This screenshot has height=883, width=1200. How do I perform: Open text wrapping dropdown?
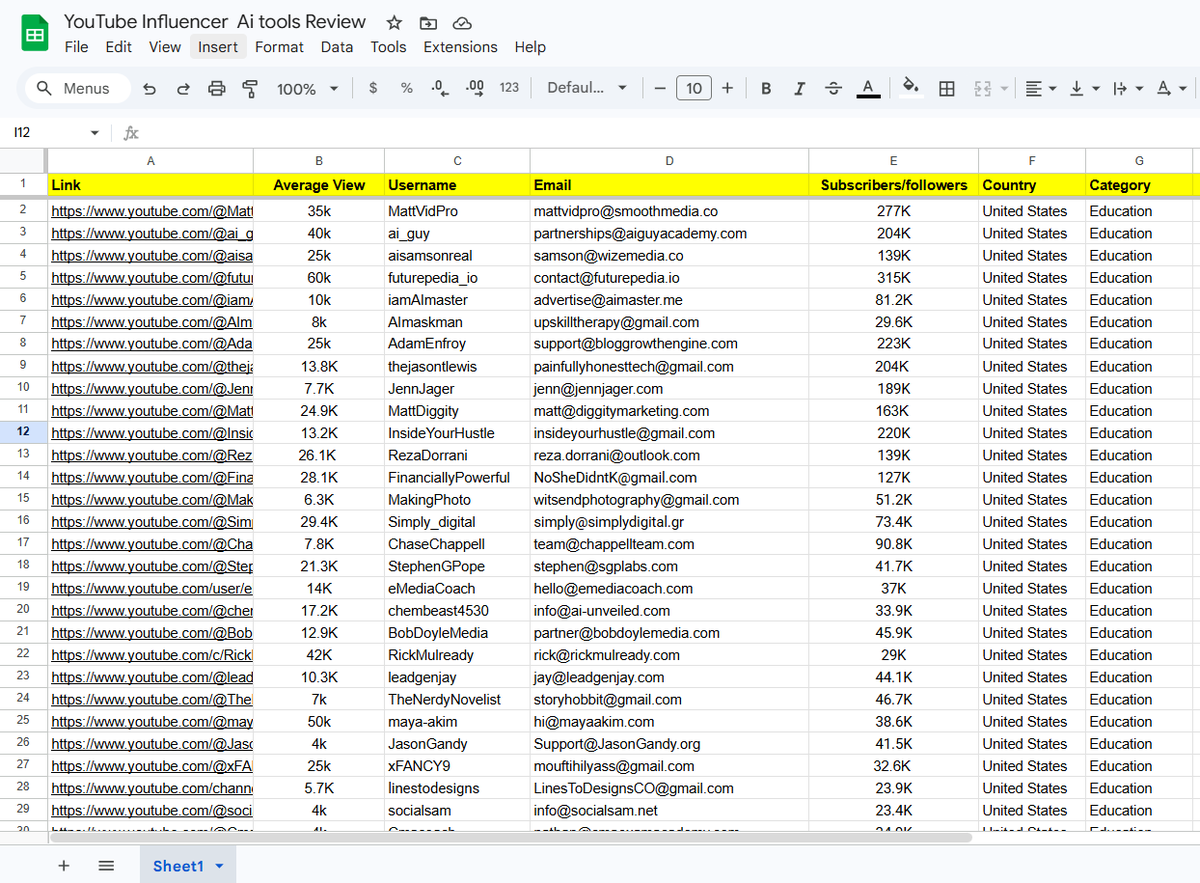[x=1127, y=88]
